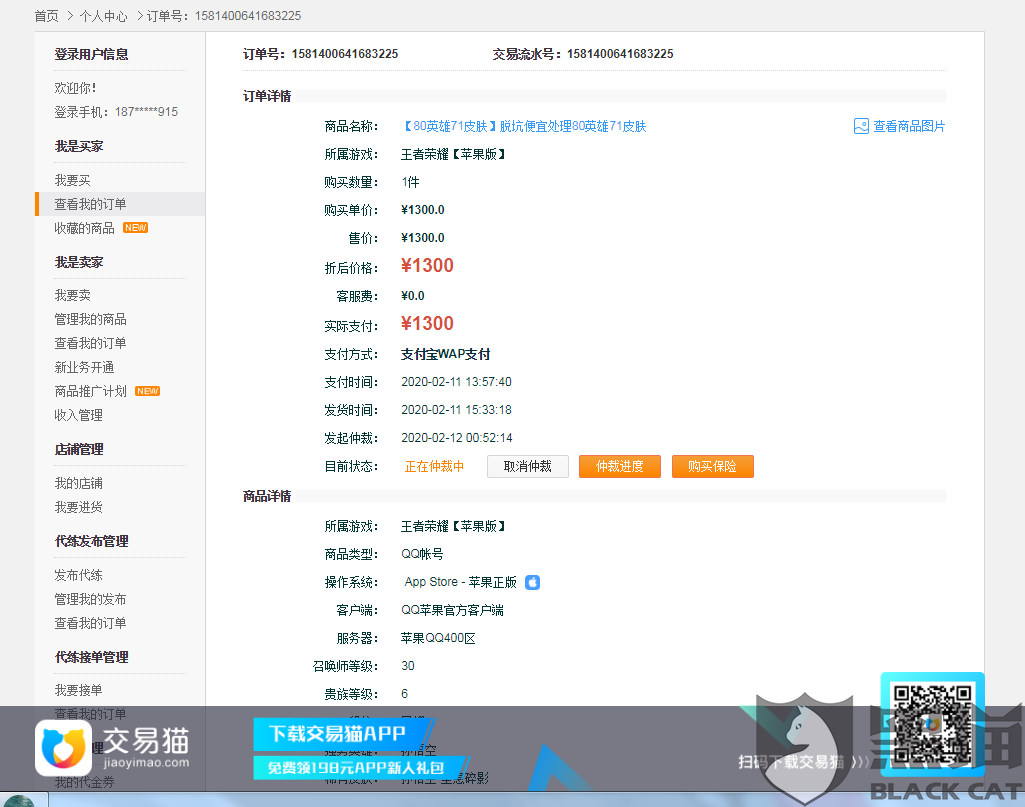Click the 支付宝WAP支付 payment method text
This screenshot has width=1025, height=807.
(x=446, y=355)
